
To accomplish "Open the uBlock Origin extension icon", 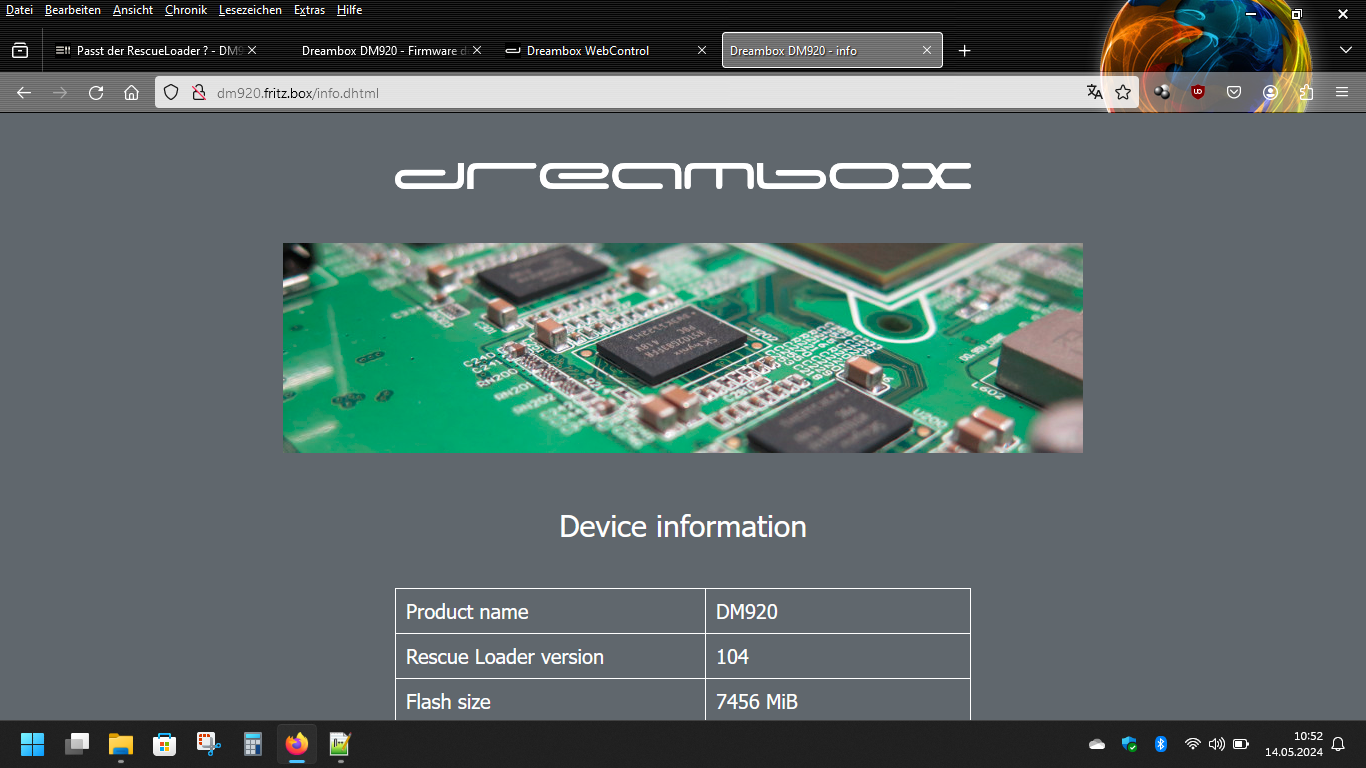I will pos(1198,92).
